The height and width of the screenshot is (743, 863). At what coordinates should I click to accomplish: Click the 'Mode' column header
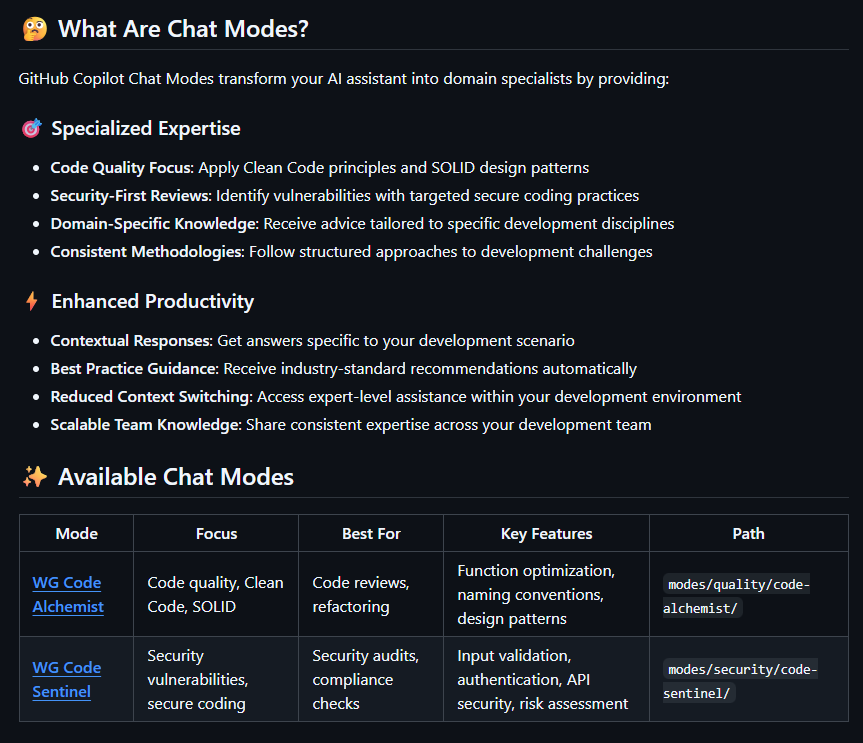point(77,533)
